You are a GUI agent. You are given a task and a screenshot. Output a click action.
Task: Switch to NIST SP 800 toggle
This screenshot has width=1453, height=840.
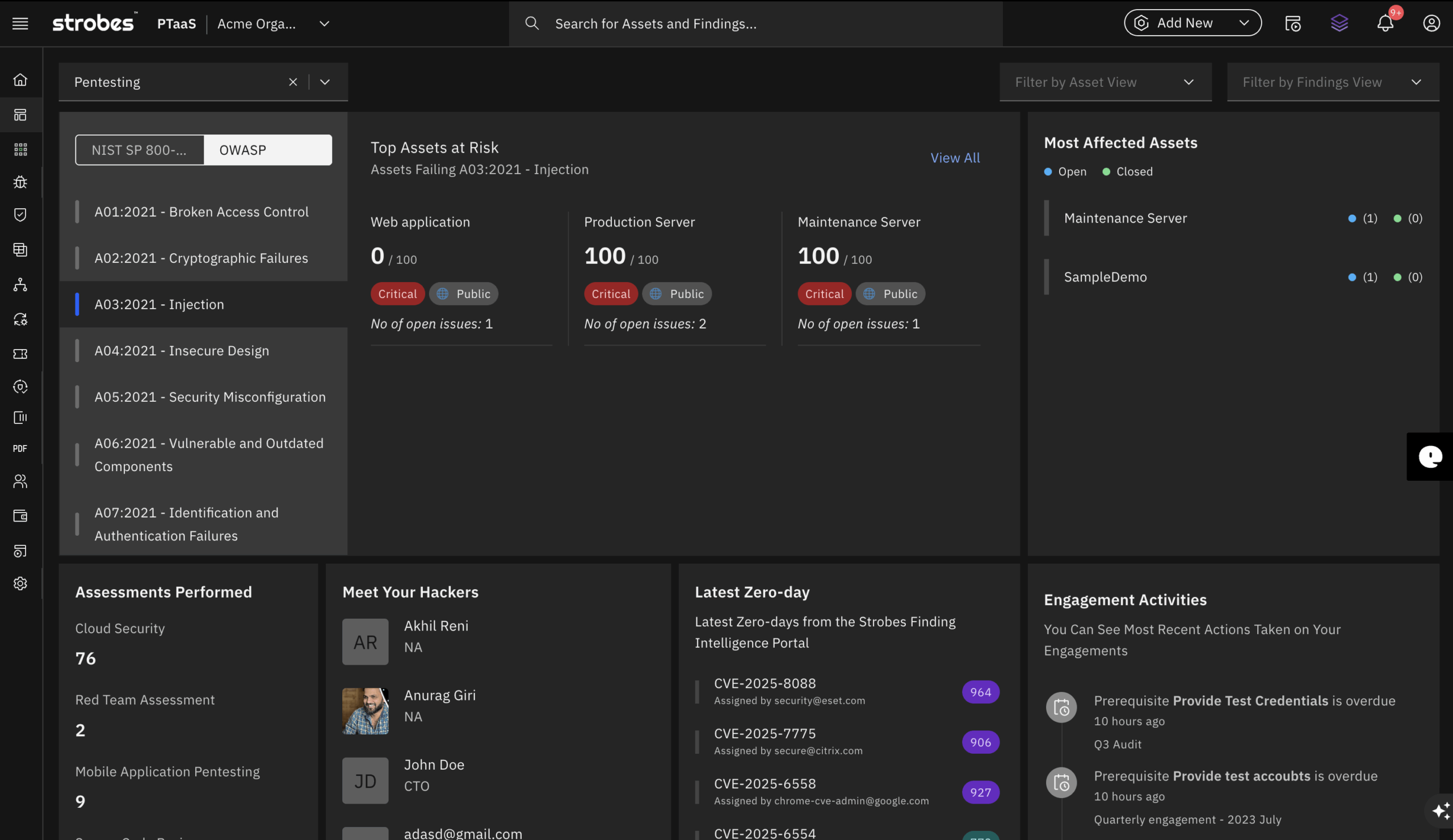139,150
